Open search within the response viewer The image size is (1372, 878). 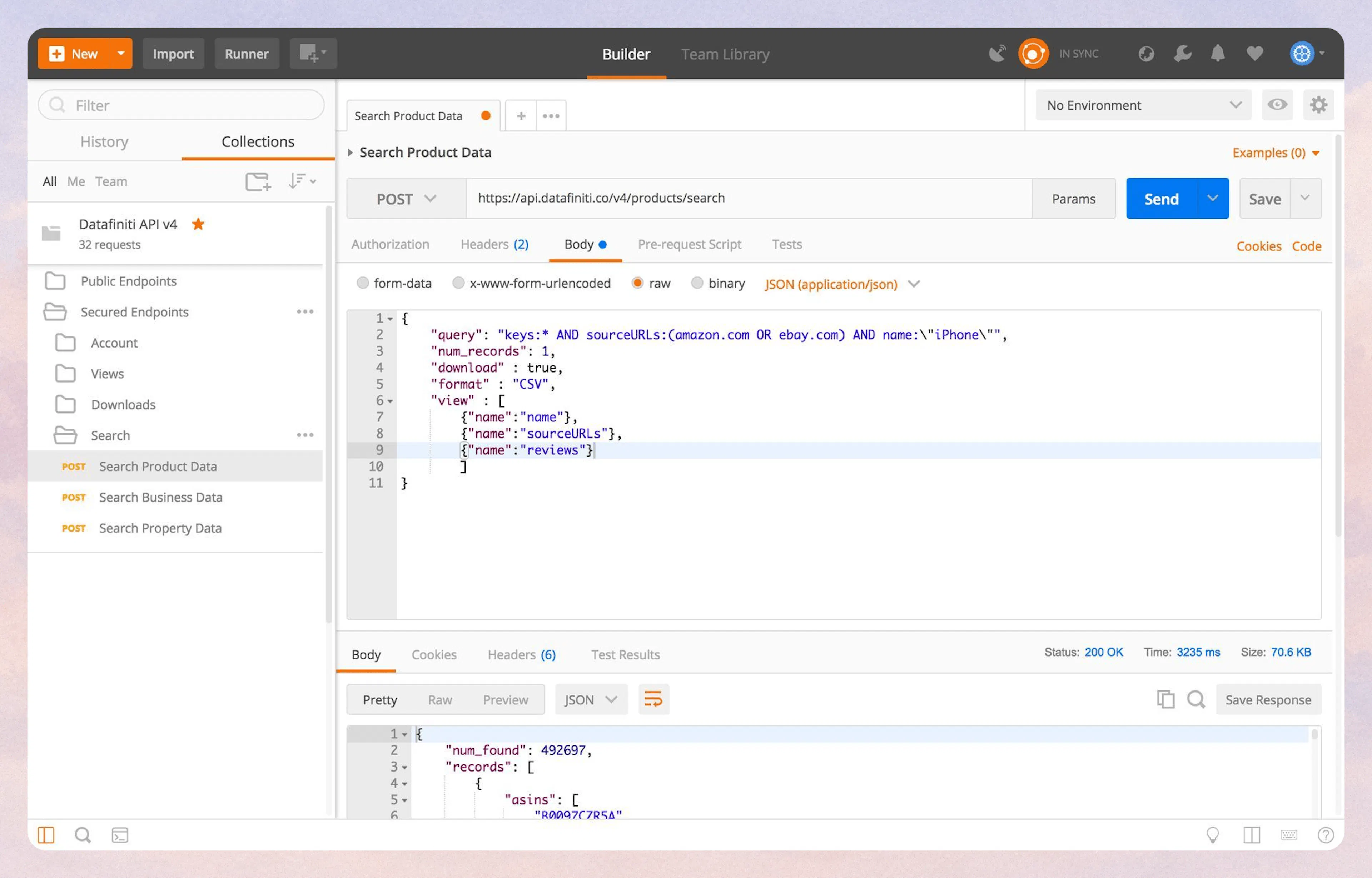pos(1196,699)
